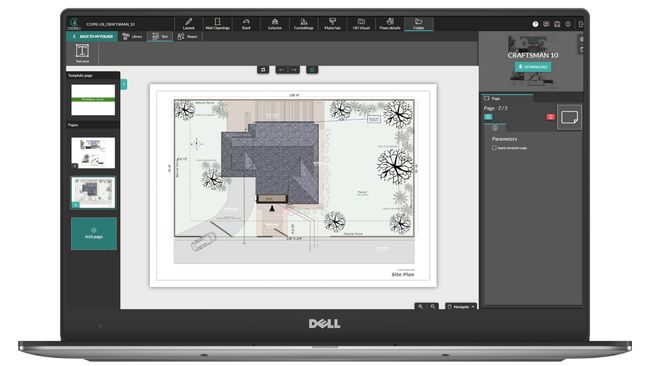Go back to my folder
Image resolution: width=650 pixels, height=366 pixels.
tap(93, 36)
